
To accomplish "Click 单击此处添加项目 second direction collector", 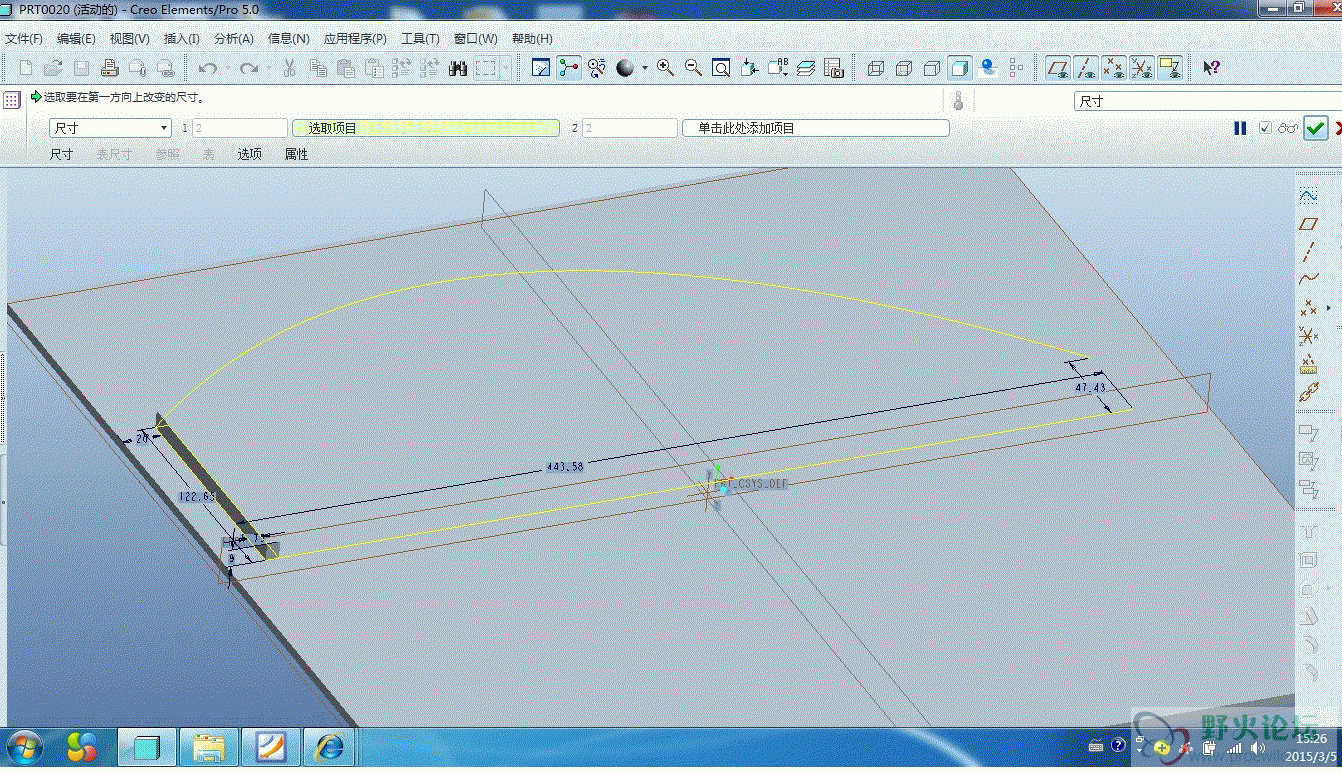I will tap(815, 128).
